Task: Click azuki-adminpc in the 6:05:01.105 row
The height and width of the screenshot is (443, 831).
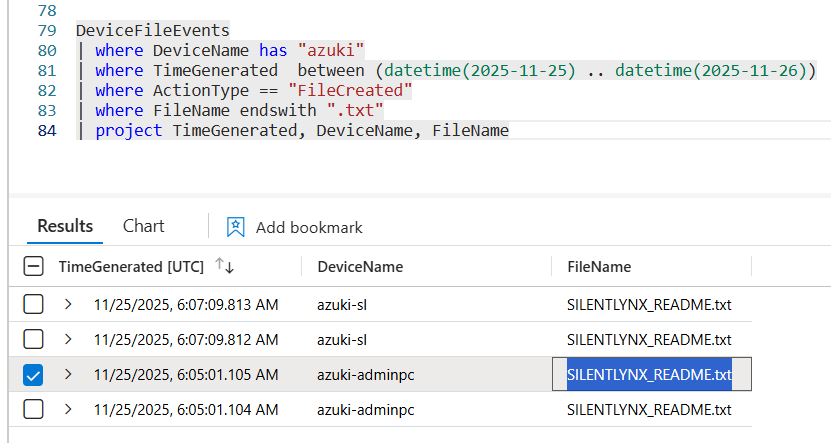Action: [x=366, y=375]
